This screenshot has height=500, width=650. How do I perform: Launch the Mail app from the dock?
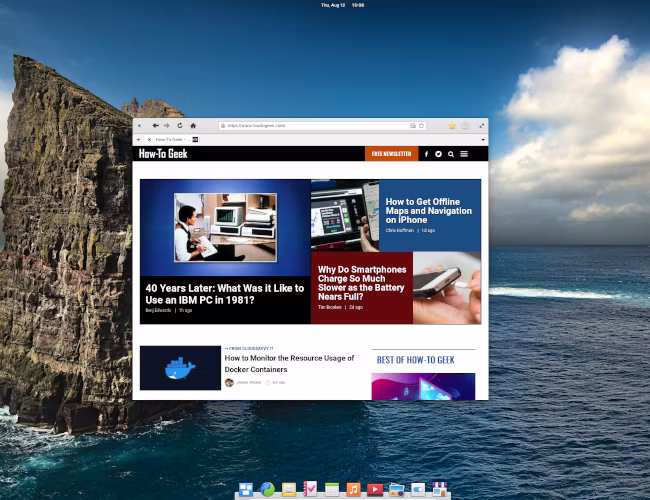coord(289,490)
